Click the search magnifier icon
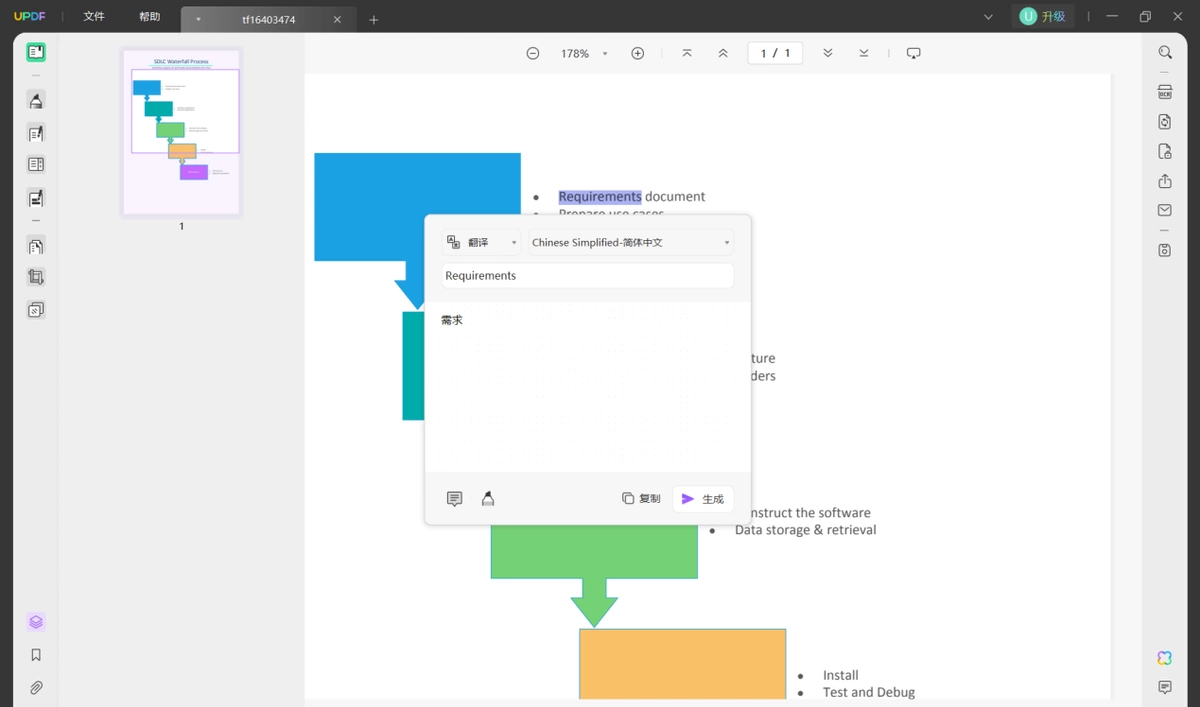The height and width of the screenshot is (707, 1200). [1165, 53]
